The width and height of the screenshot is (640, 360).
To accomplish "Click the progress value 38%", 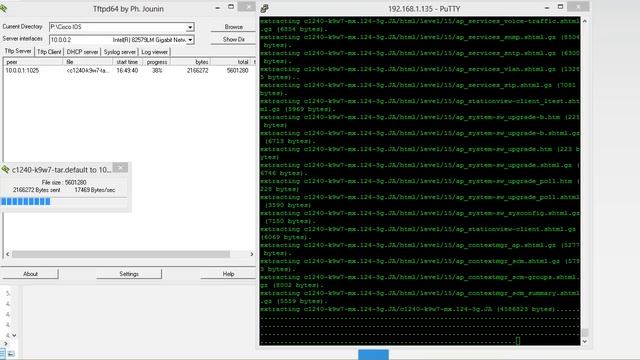I will tap(157, 71).
